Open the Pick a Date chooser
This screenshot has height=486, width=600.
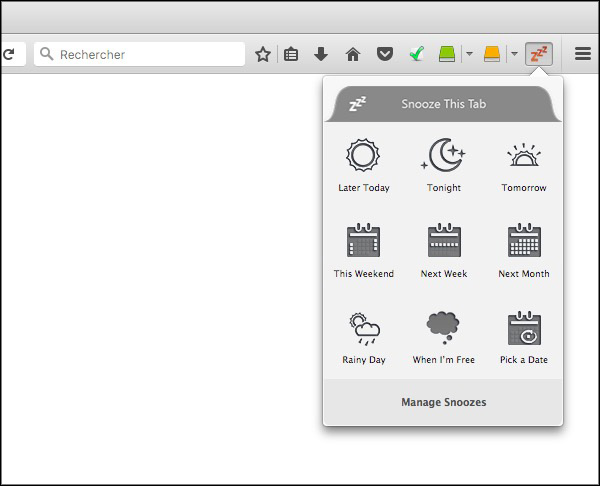(524, 337)
